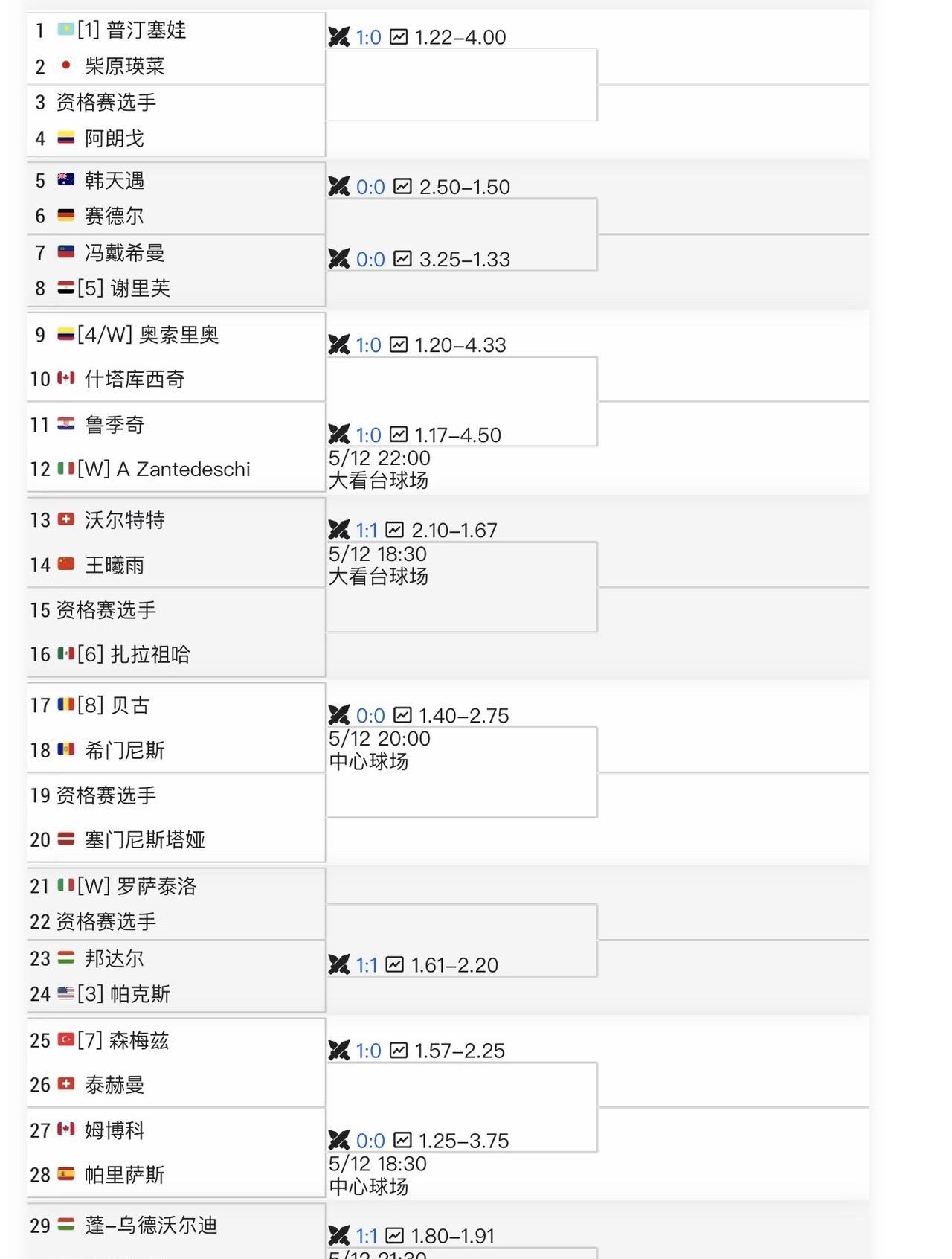Open the 1:0 head-to-head link for 奥索里奥
Image resolution: width=952 pixels, height=1259 pixels.
pos(368,345)
